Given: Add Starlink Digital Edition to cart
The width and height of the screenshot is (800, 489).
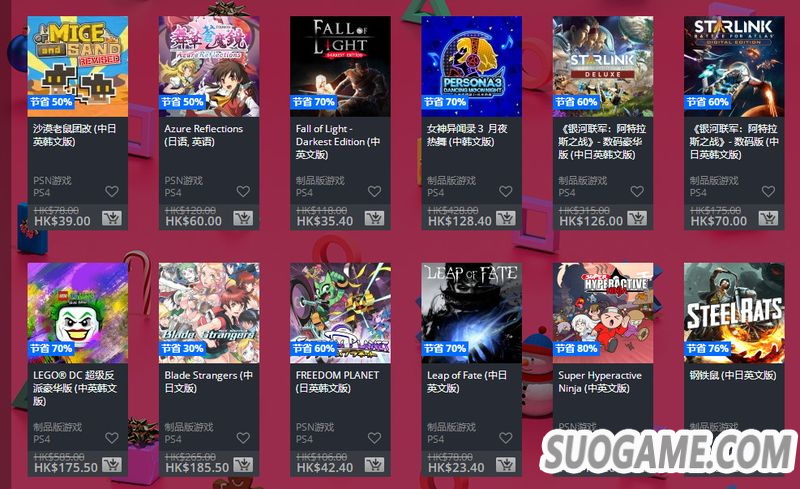Looking at the screenshot, I should 768,218.
